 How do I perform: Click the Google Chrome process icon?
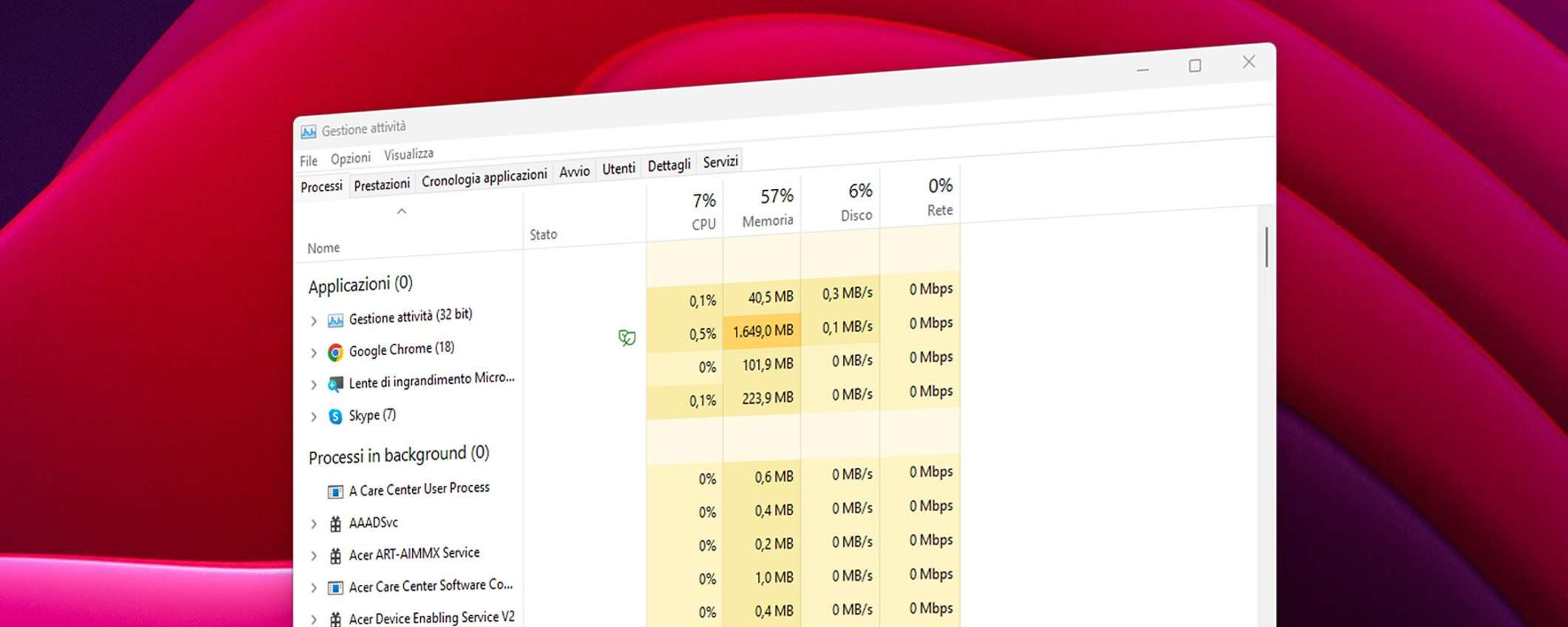[335, 353]
